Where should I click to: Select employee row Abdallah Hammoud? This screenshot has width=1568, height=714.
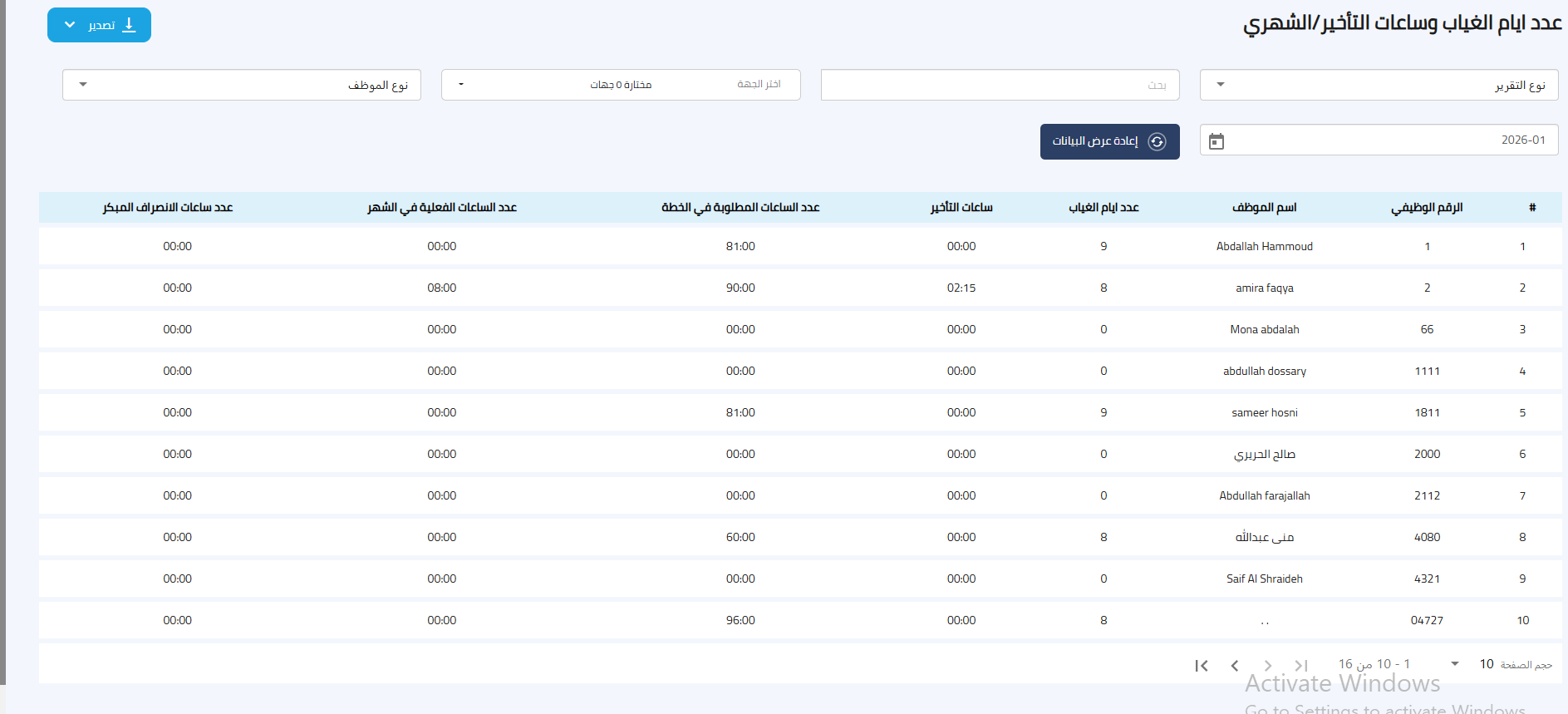pos(1264,246)
